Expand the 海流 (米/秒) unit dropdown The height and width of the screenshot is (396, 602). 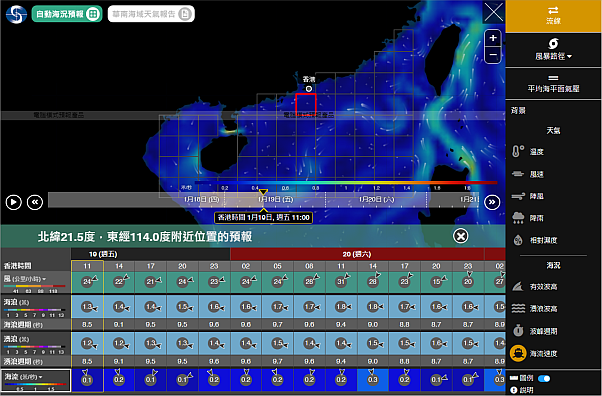click(x=24, y=377)
